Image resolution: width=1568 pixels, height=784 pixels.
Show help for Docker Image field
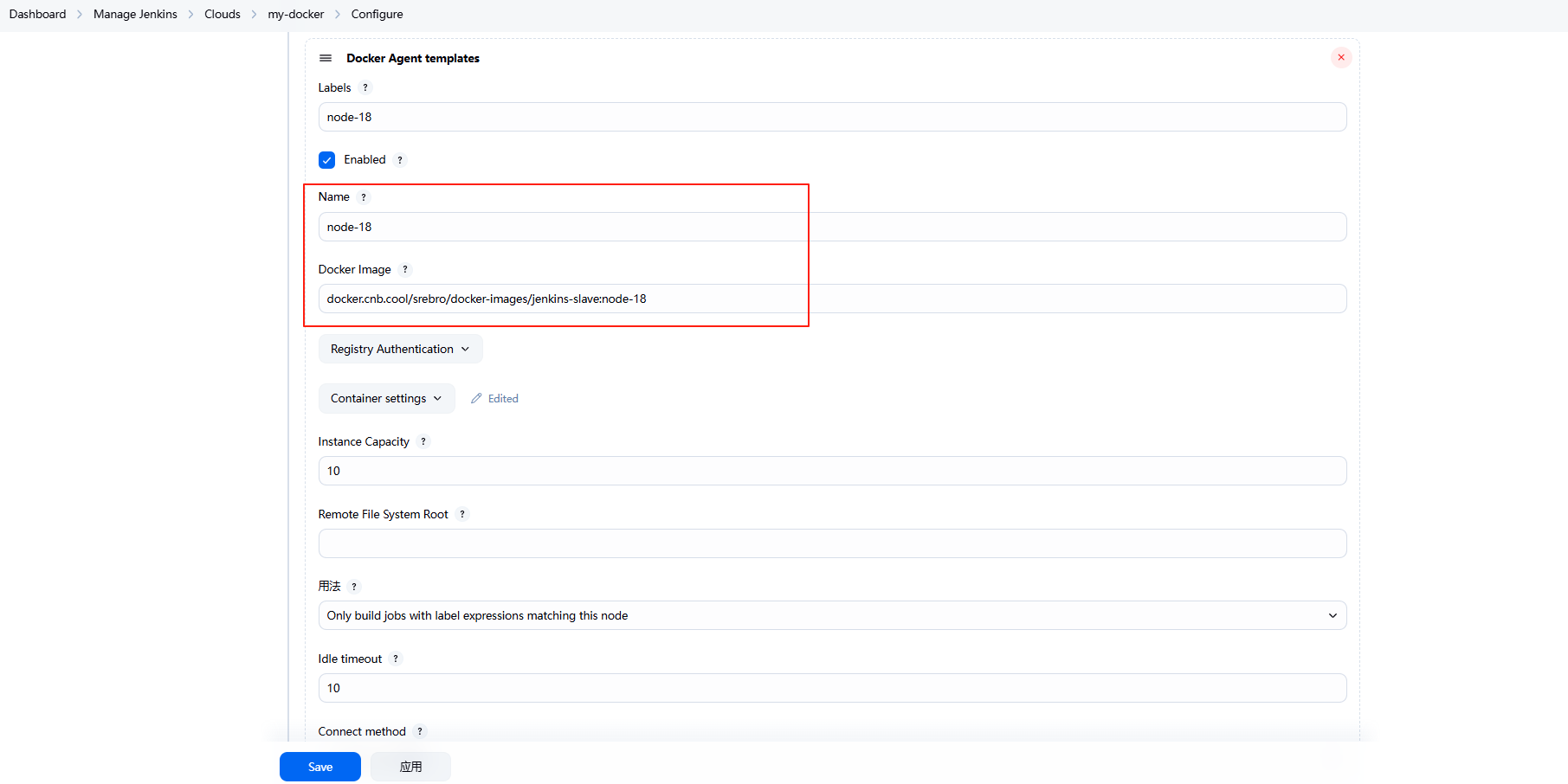pyautogui.click(x=405, y=270)
